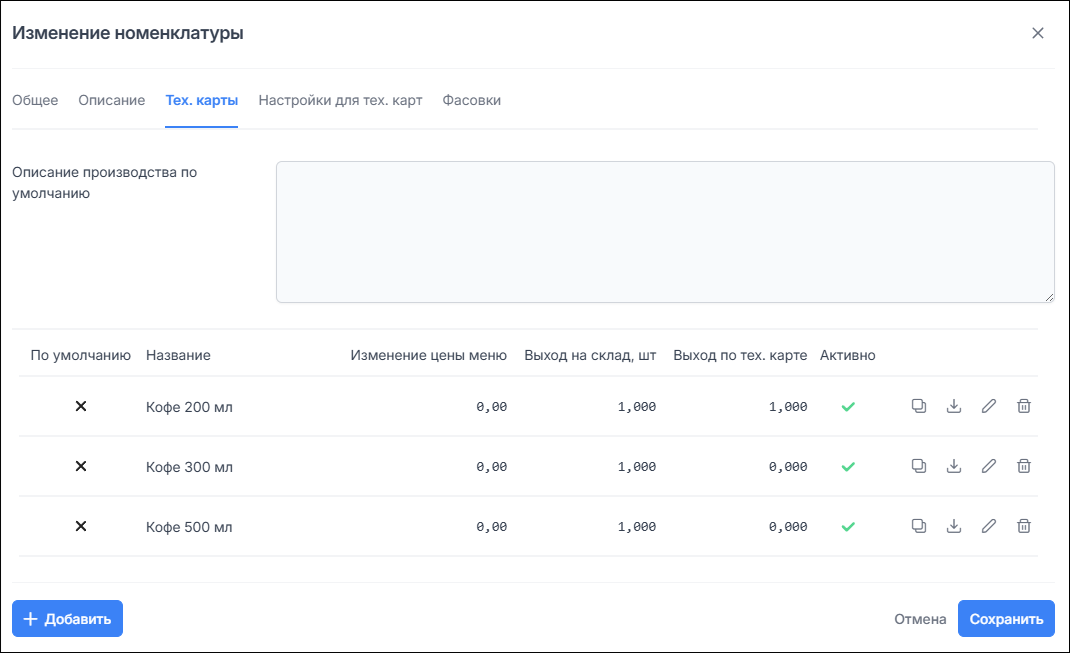This screenshot has width=1070, height=653.
Task: Go to Настройки для тех. карт tab
Action: coord(340,100)
